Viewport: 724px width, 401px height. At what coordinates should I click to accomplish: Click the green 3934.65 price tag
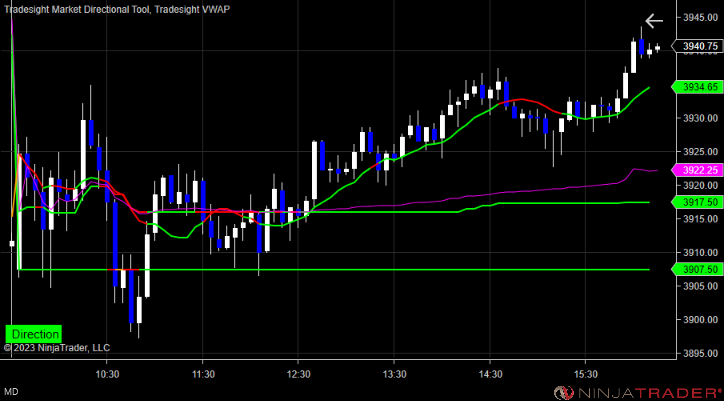[x=698, y=87]
